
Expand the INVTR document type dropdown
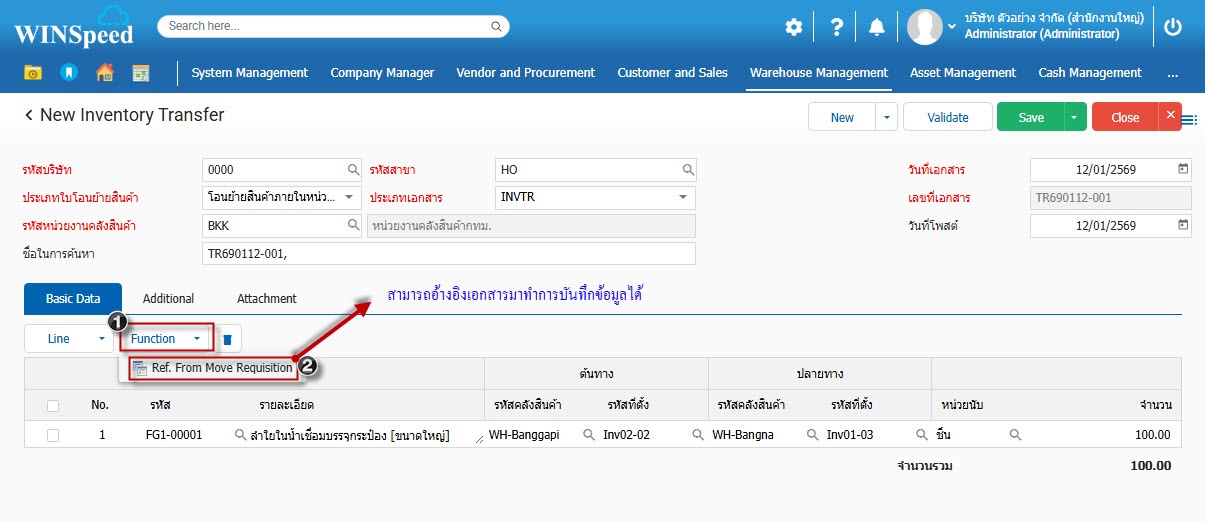684,197
